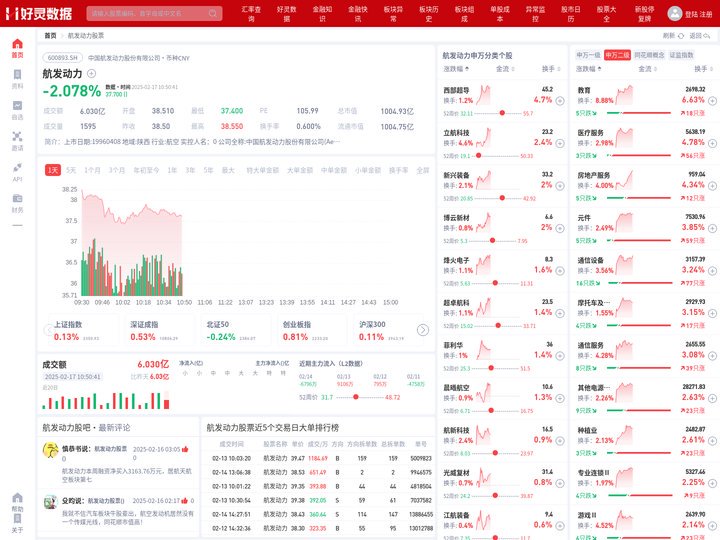
Task: Click the 全屏 fullscreen chart option
Action: point(423,170)
